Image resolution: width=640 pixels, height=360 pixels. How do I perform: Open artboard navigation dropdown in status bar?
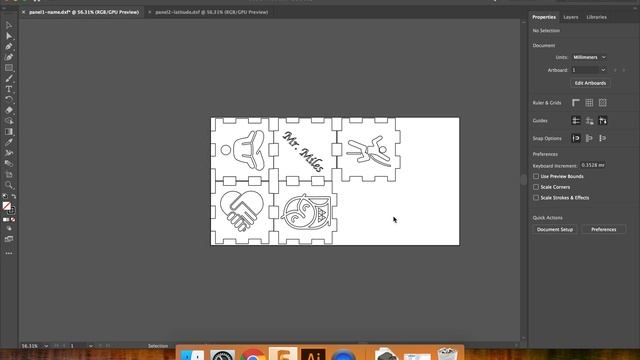(90, 346)
